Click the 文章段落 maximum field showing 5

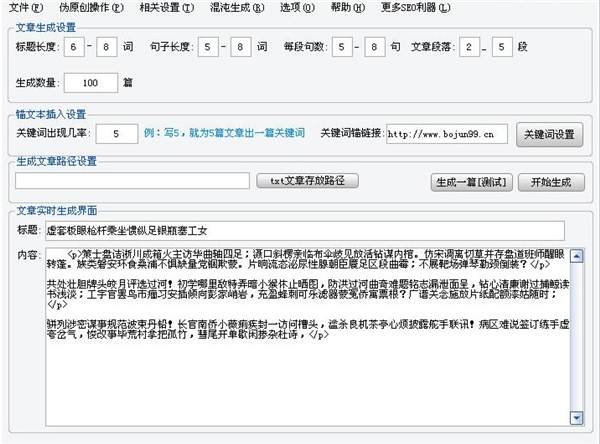[504, 47]
